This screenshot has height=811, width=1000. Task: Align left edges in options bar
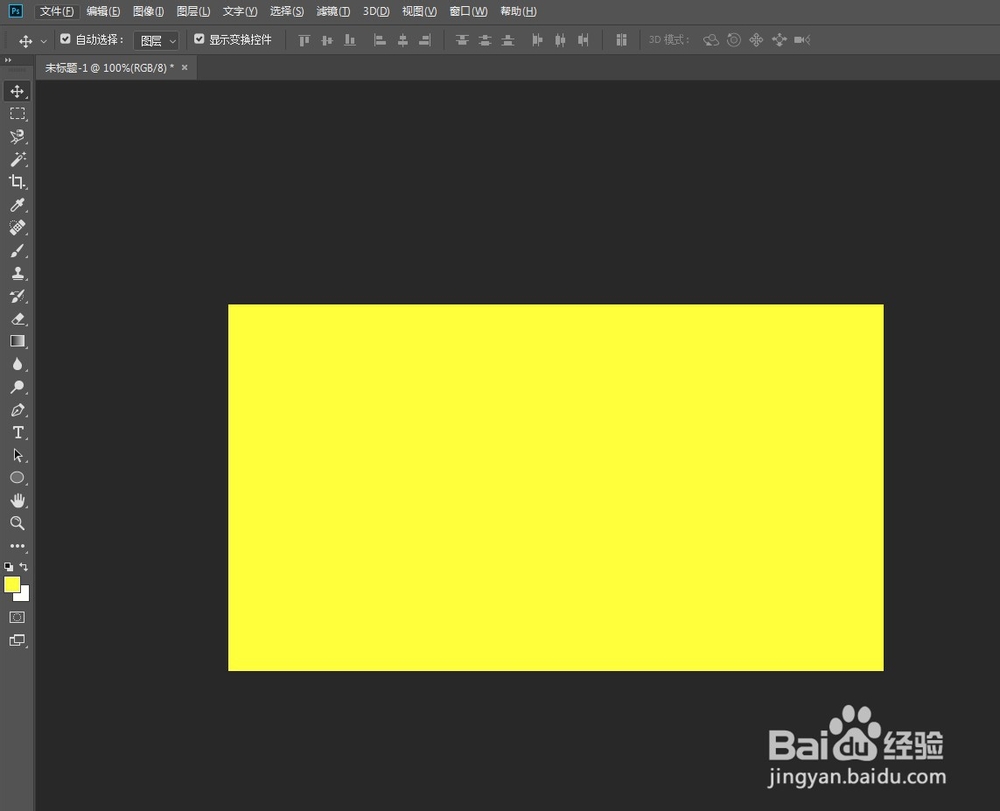point(379,40)
